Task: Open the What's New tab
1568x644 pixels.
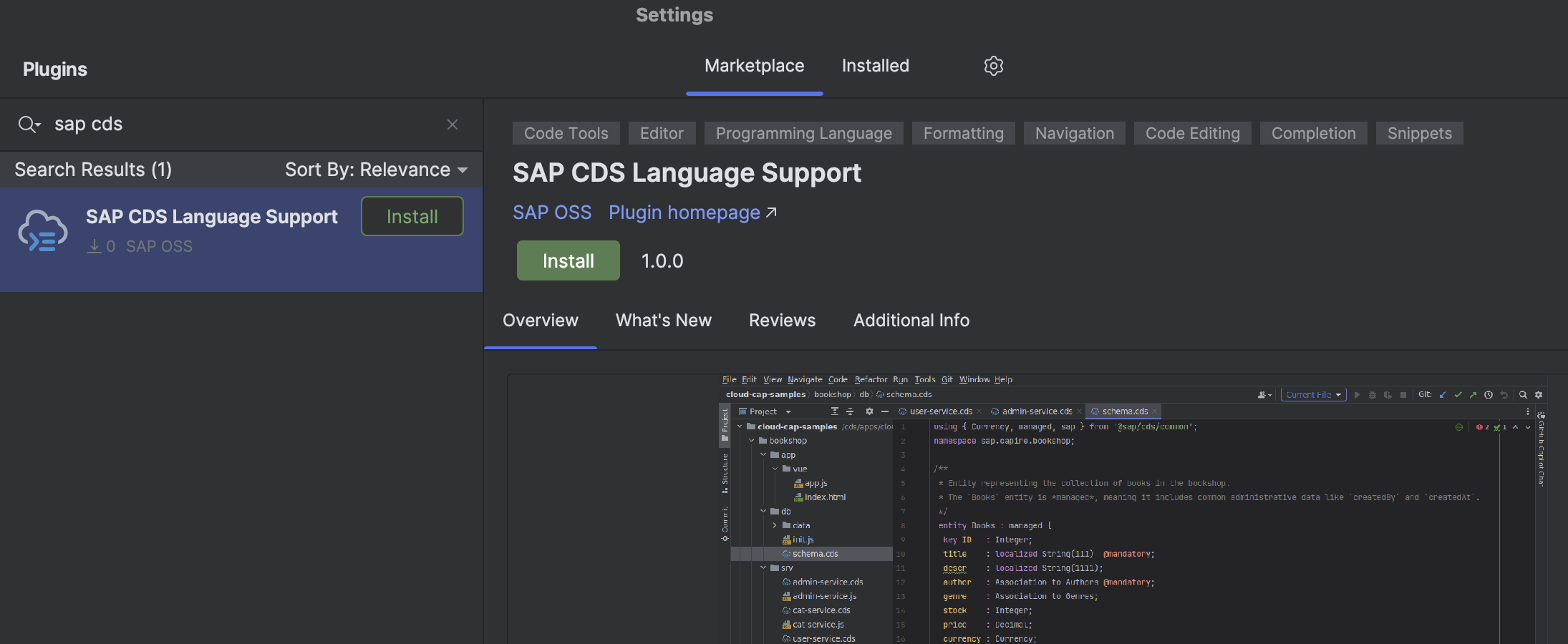Action: click(664, 321)
